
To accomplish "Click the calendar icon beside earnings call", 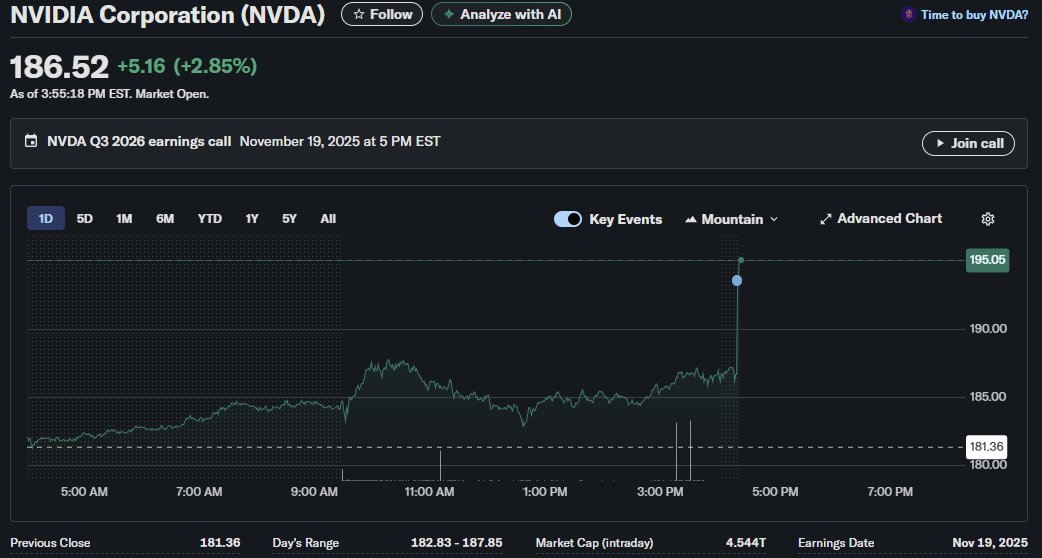I will [31, 141].
